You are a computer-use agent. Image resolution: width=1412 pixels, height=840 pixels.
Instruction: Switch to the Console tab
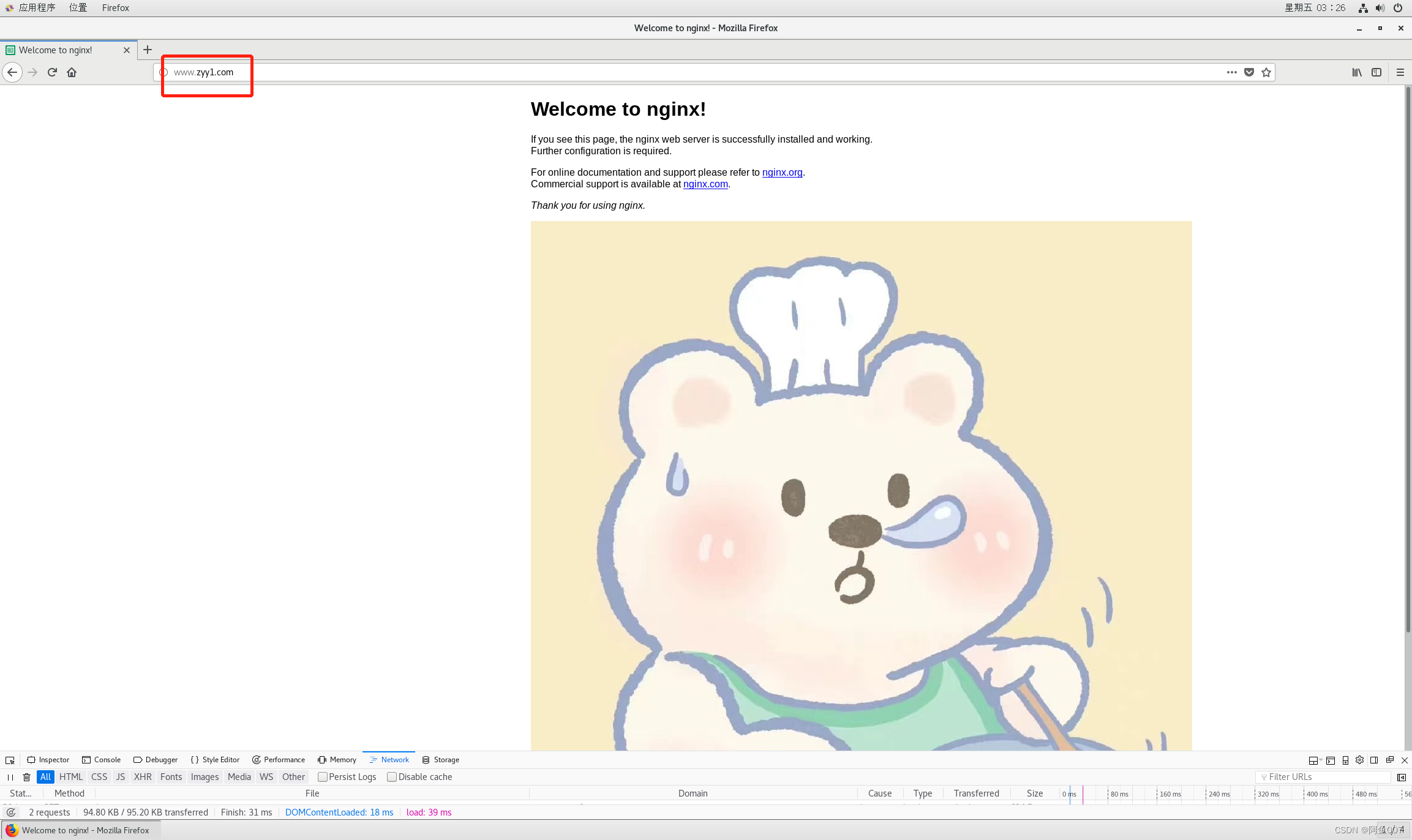[102, 760]
